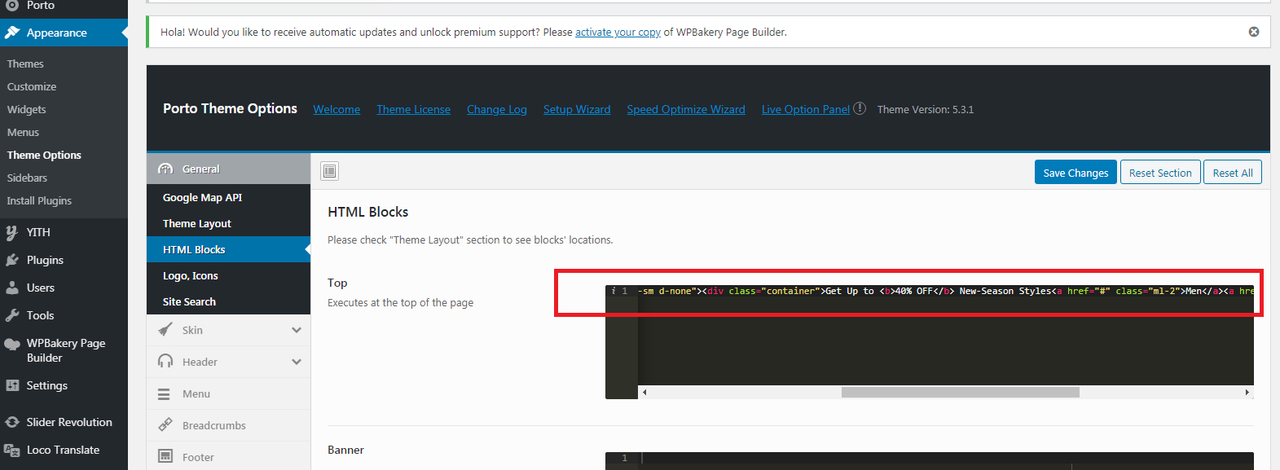The width and height of the screenshot is (1280, 470).
Task: Click the Save Changes button
Action: (1075, 173)
